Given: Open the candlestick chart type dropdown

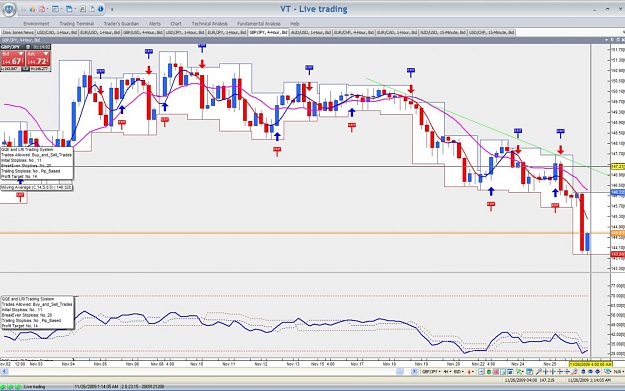Looking at the screenshot, I should click(x=471, y=371).
